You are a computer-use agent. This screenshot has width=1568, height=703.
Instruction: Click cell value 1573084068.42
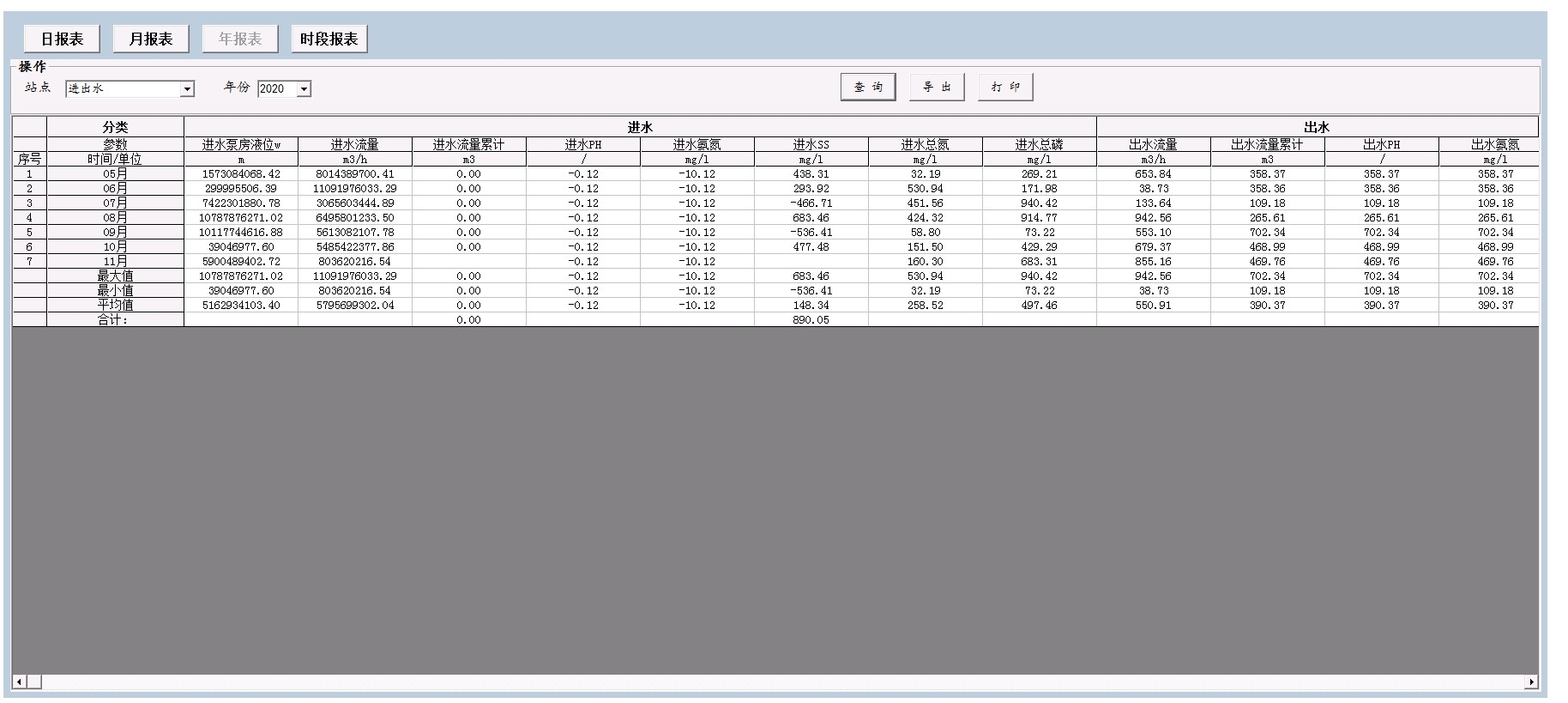(241, 173)
